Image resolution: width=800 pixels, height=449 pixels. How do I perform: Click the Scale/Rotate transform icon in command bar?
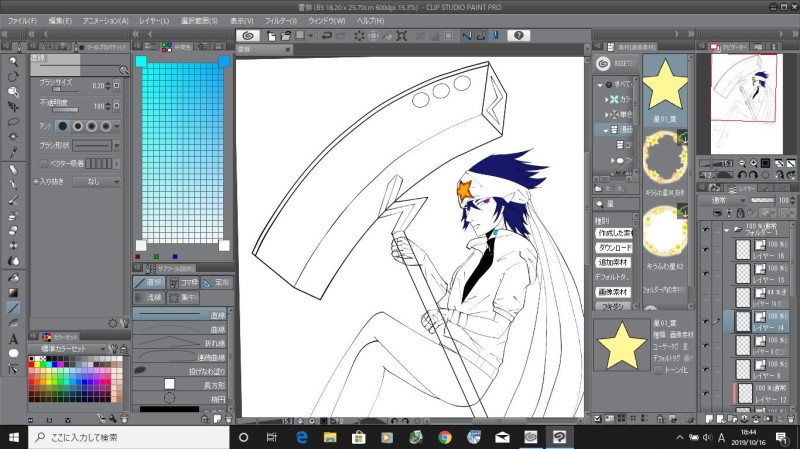[402, 36]
